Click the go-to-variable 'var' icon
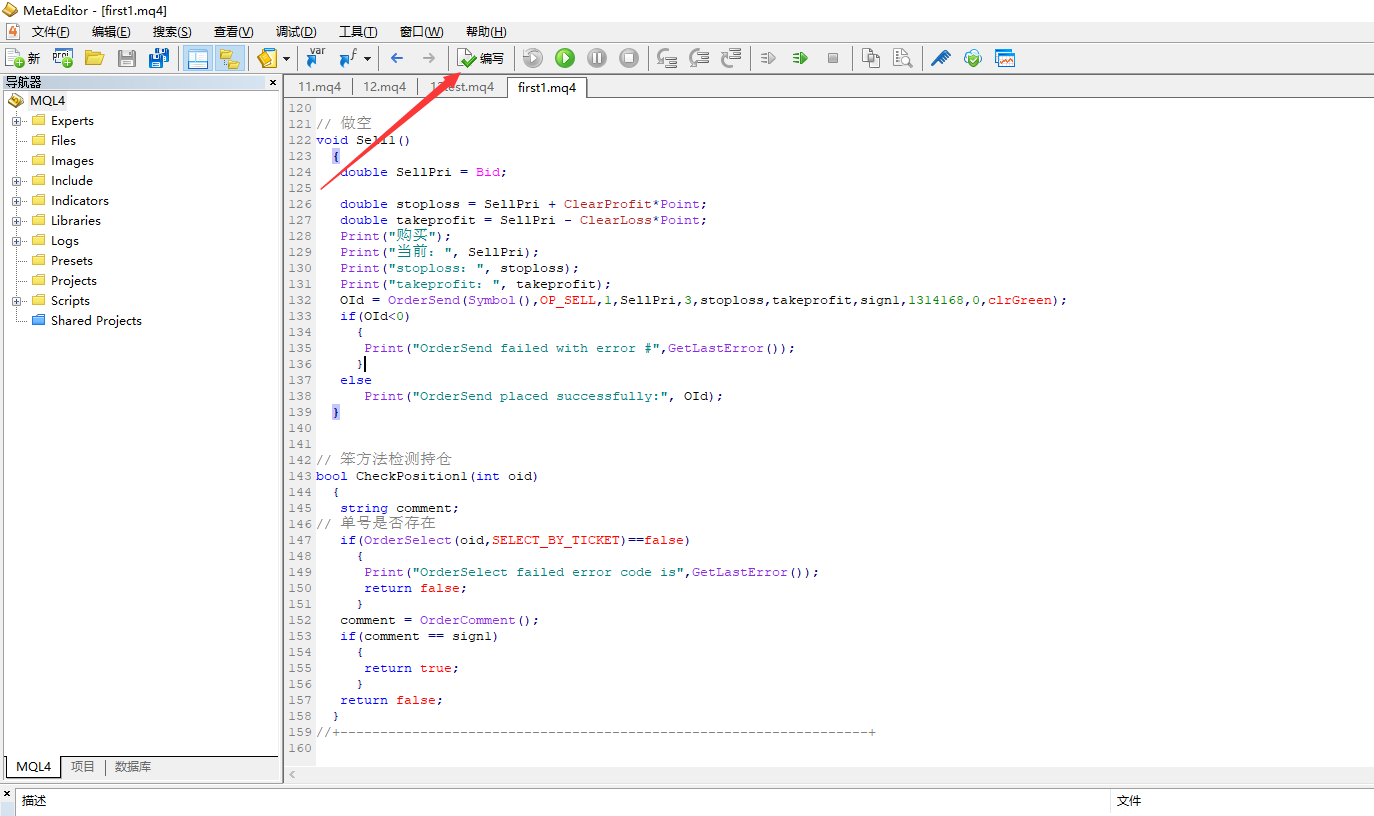The width and height of the screenshot is (1374, 816). [x=316, y=58]
